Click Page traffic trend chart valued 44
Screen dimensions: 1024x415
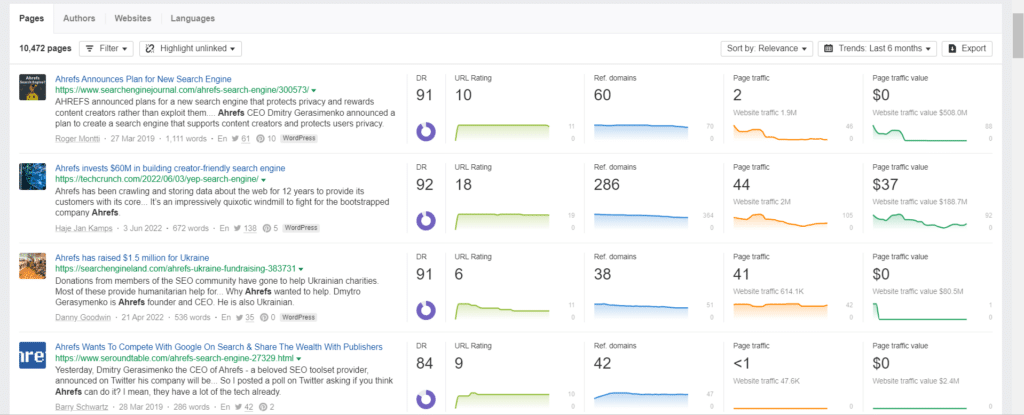pos(780,222)
